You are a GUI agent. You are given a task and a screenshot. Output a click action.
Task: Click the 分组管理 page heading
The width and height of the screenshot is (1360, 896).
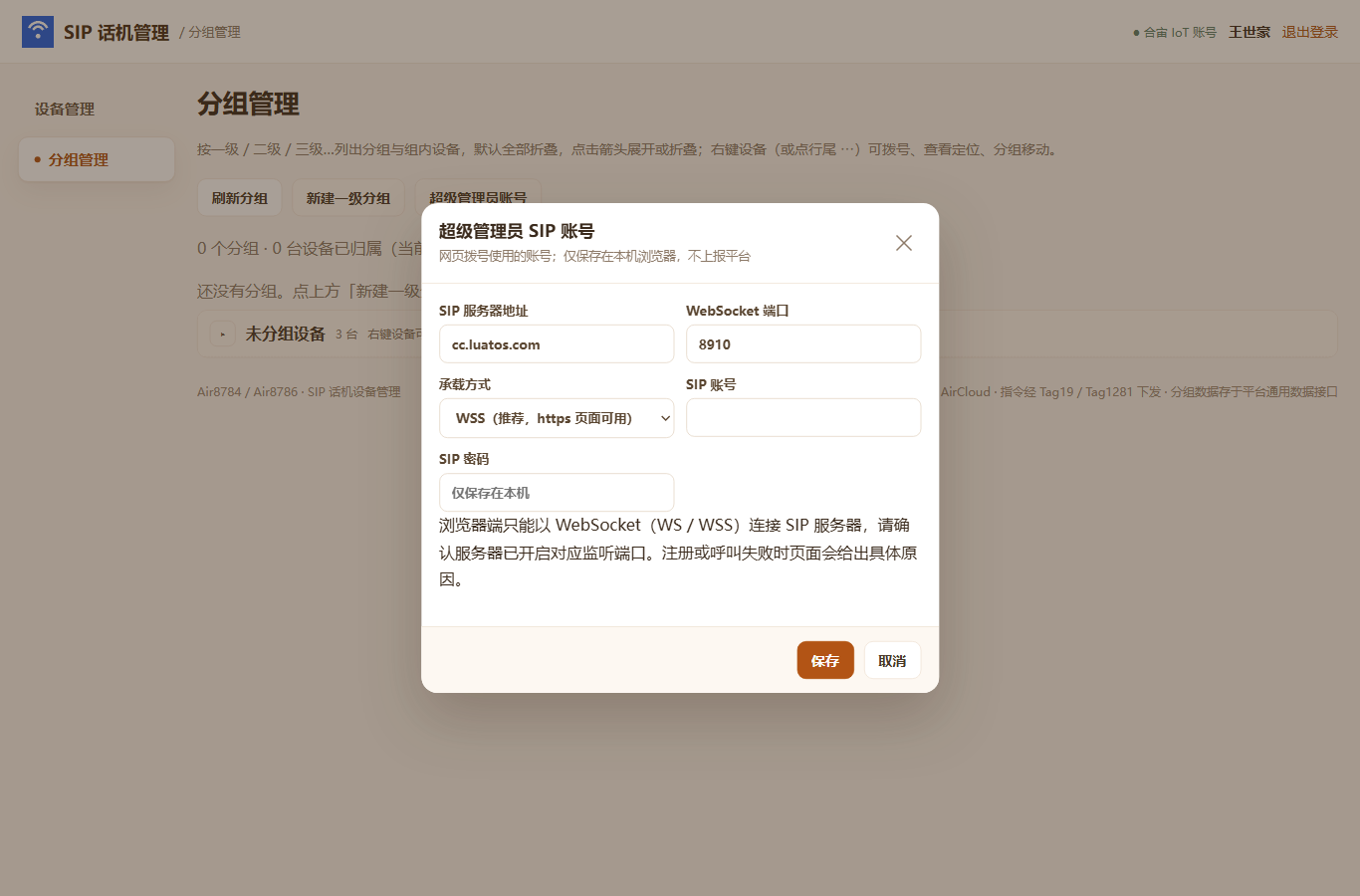(x=248, y=104)
